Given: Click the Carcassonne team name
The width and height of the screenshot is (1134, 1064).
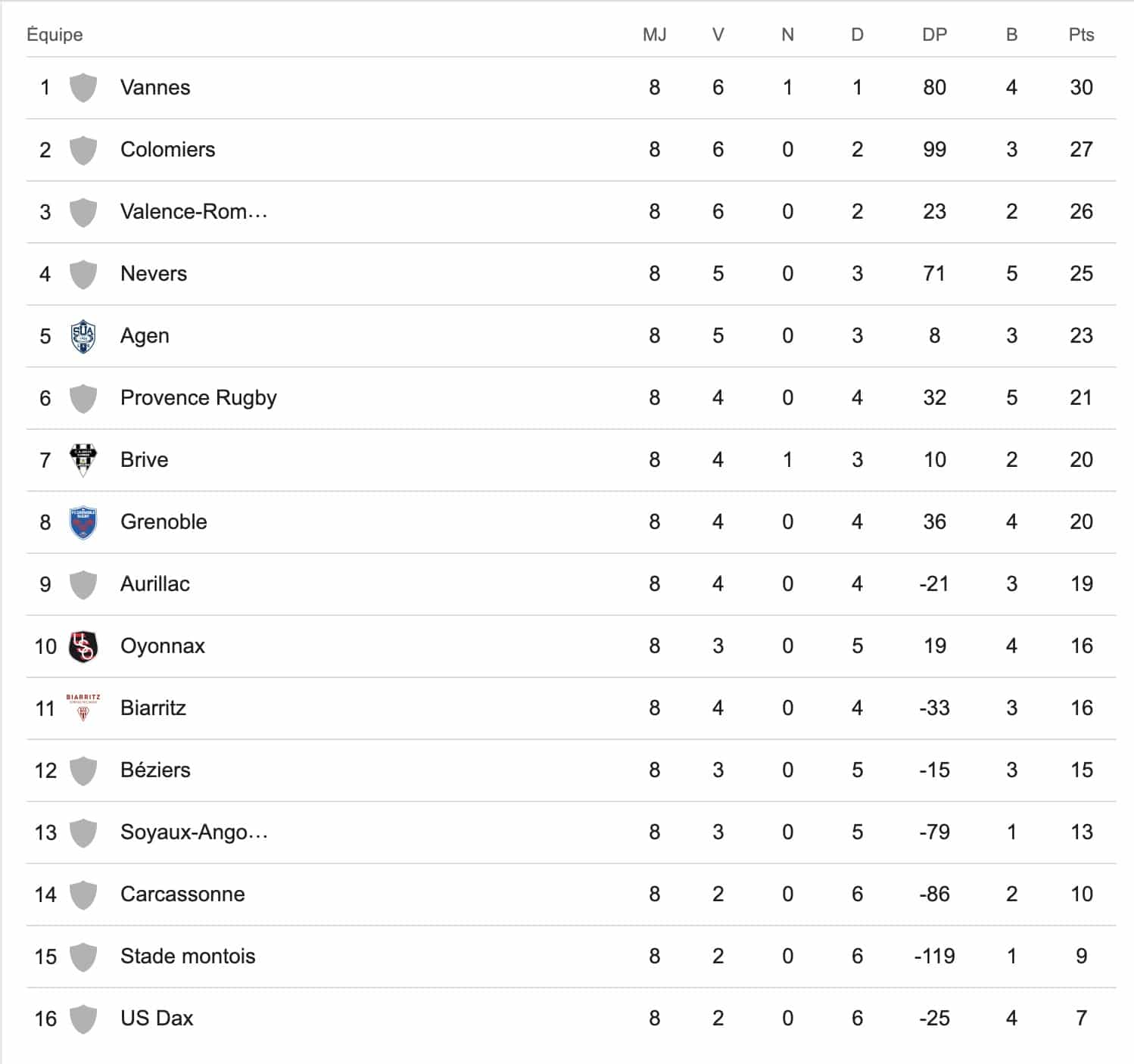Looking at the screenshot, I should [182, 894].
